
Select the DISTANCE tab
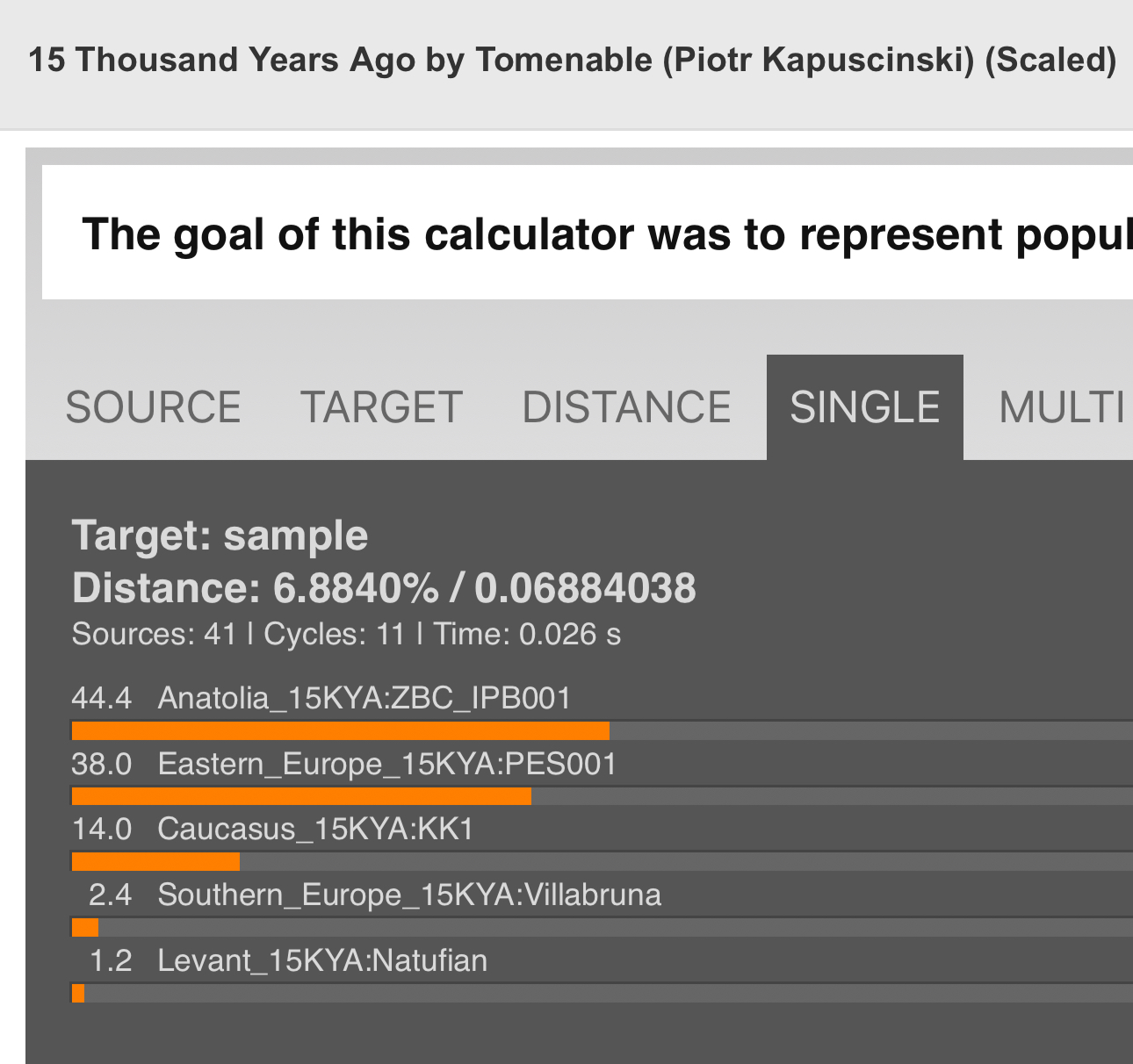[x=626, y=407]
